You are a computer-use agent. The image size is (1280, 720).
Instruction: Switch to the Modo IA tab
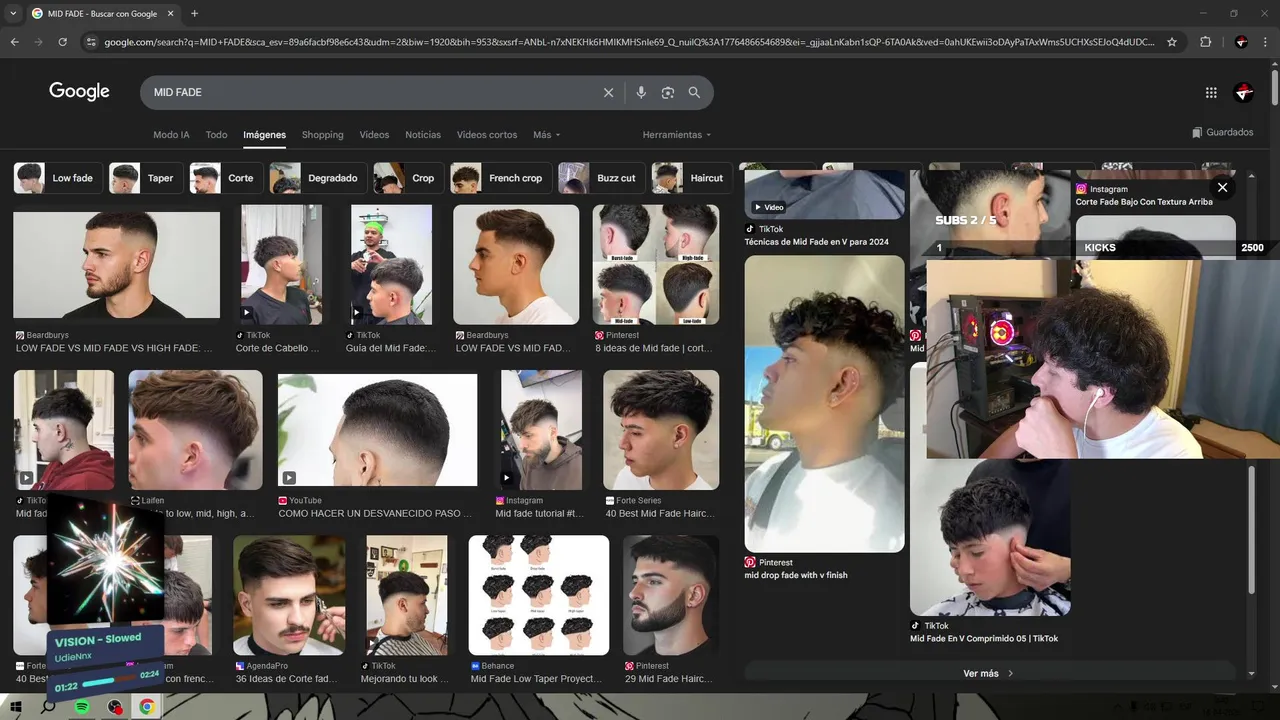(x=171, y=135)
